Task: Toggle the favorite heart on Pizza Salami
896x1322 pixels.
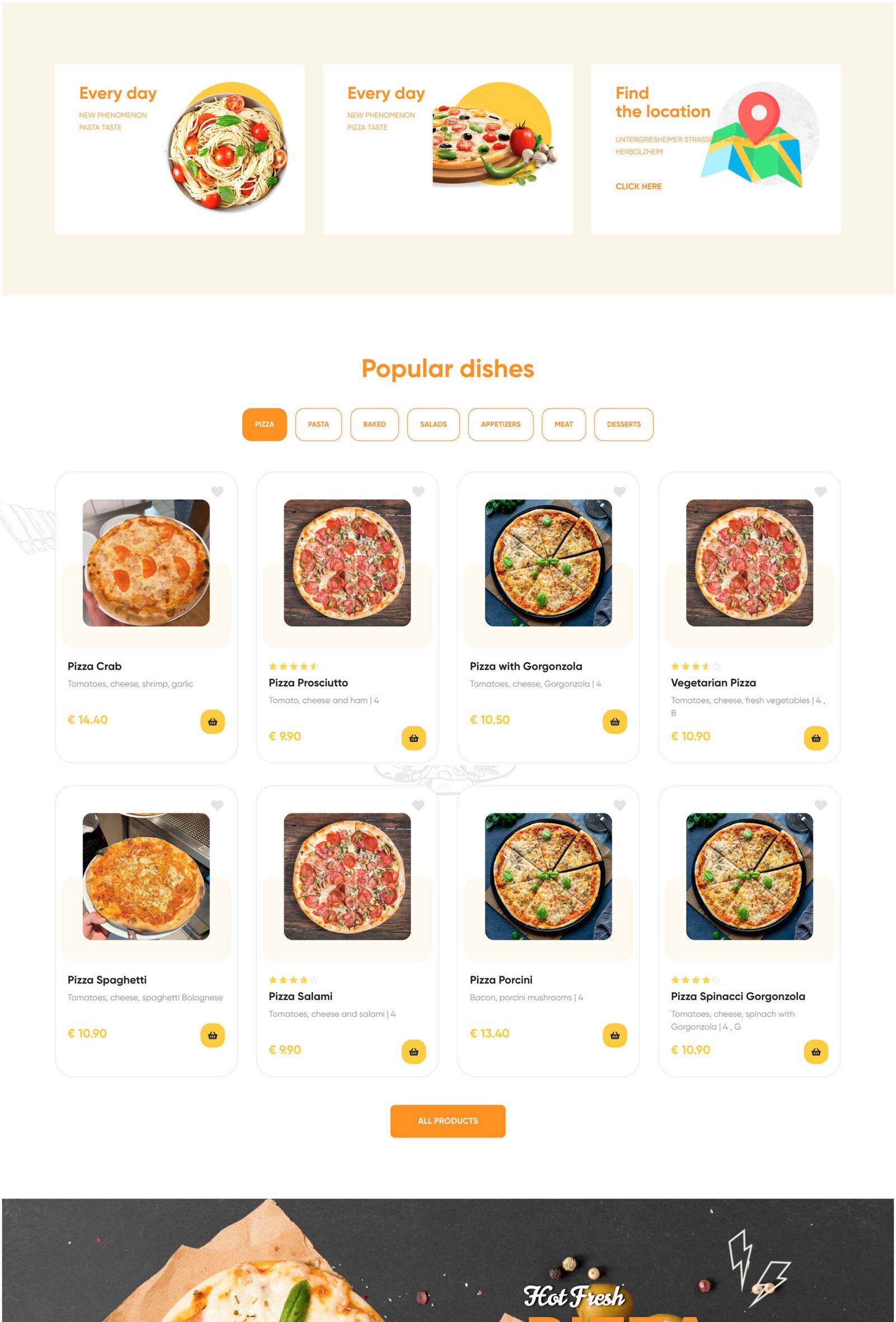Action: point(418,805)
